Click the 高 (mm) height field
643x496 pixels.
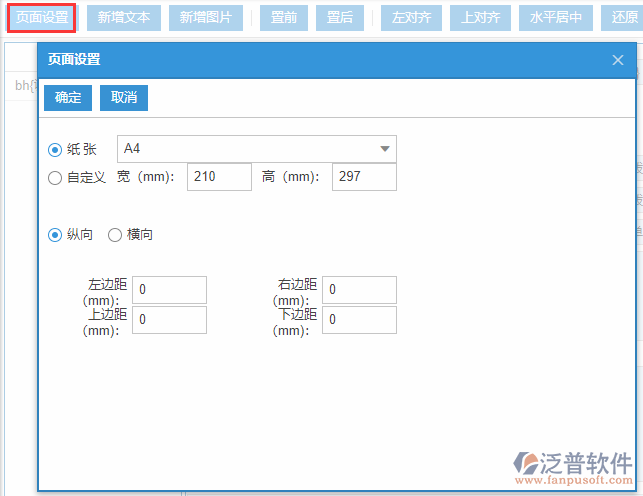(x=365, y=177)
